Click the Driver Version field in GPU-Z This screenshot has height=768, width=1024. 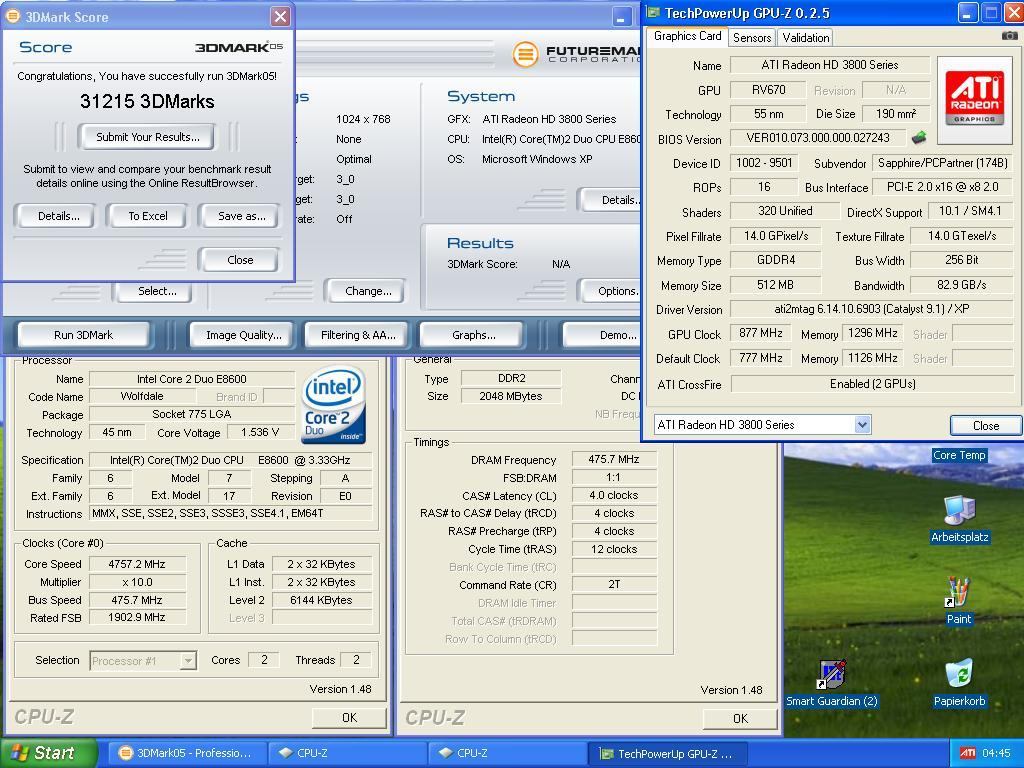(x=871, y=309)
